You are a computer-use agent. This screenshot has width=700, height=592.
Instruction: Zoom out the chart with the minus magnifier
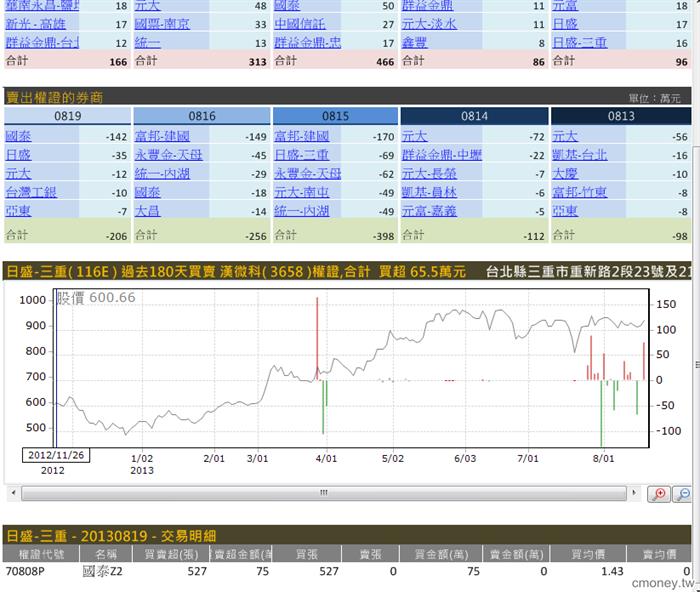click(x=683, y=494)
